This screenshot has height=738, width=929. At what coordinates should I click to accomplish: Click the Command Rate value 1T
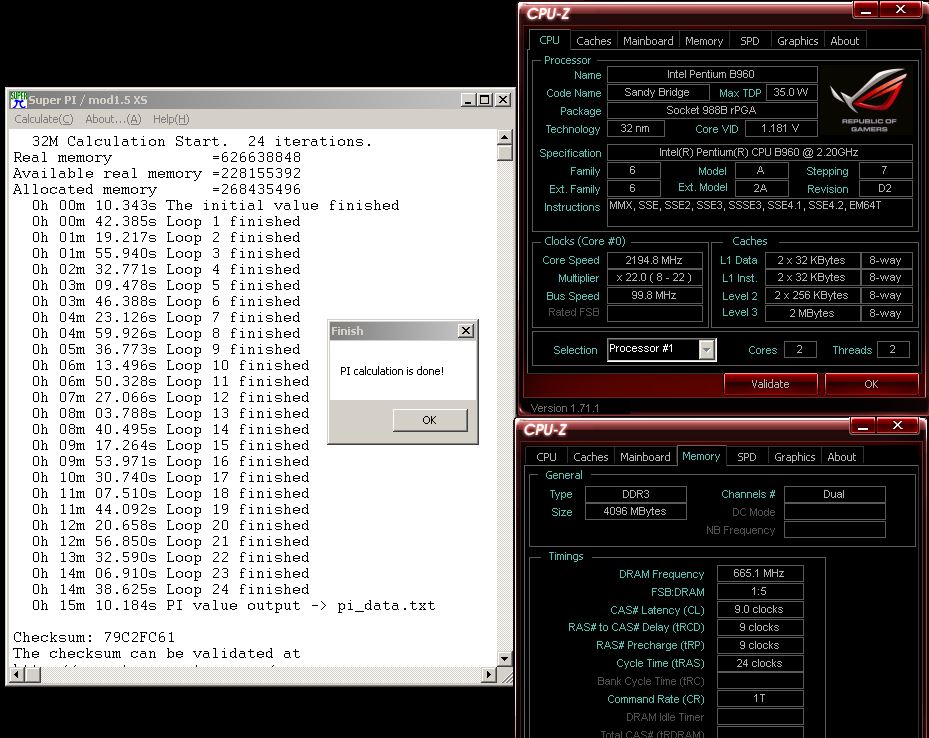pos(760,698)
